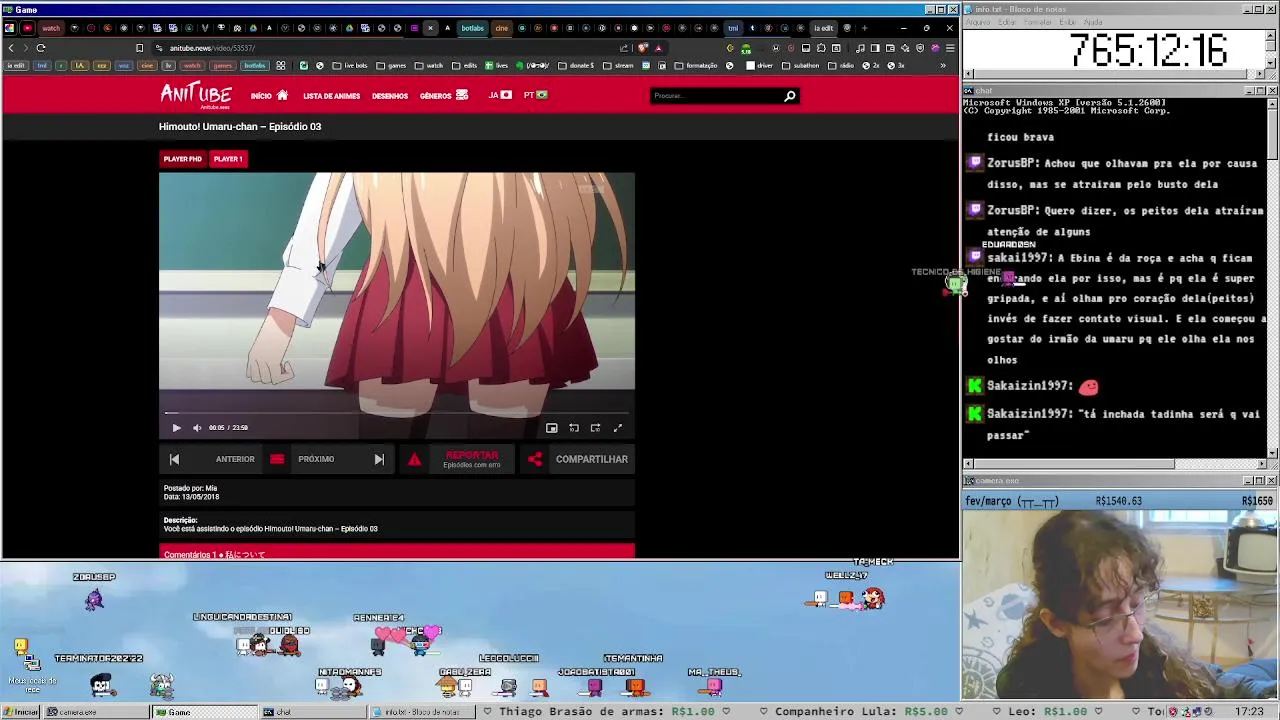This screenshot has width=1280, height=720.
Task: Open the browser hamburger menu
Action: tap(950, 48)
